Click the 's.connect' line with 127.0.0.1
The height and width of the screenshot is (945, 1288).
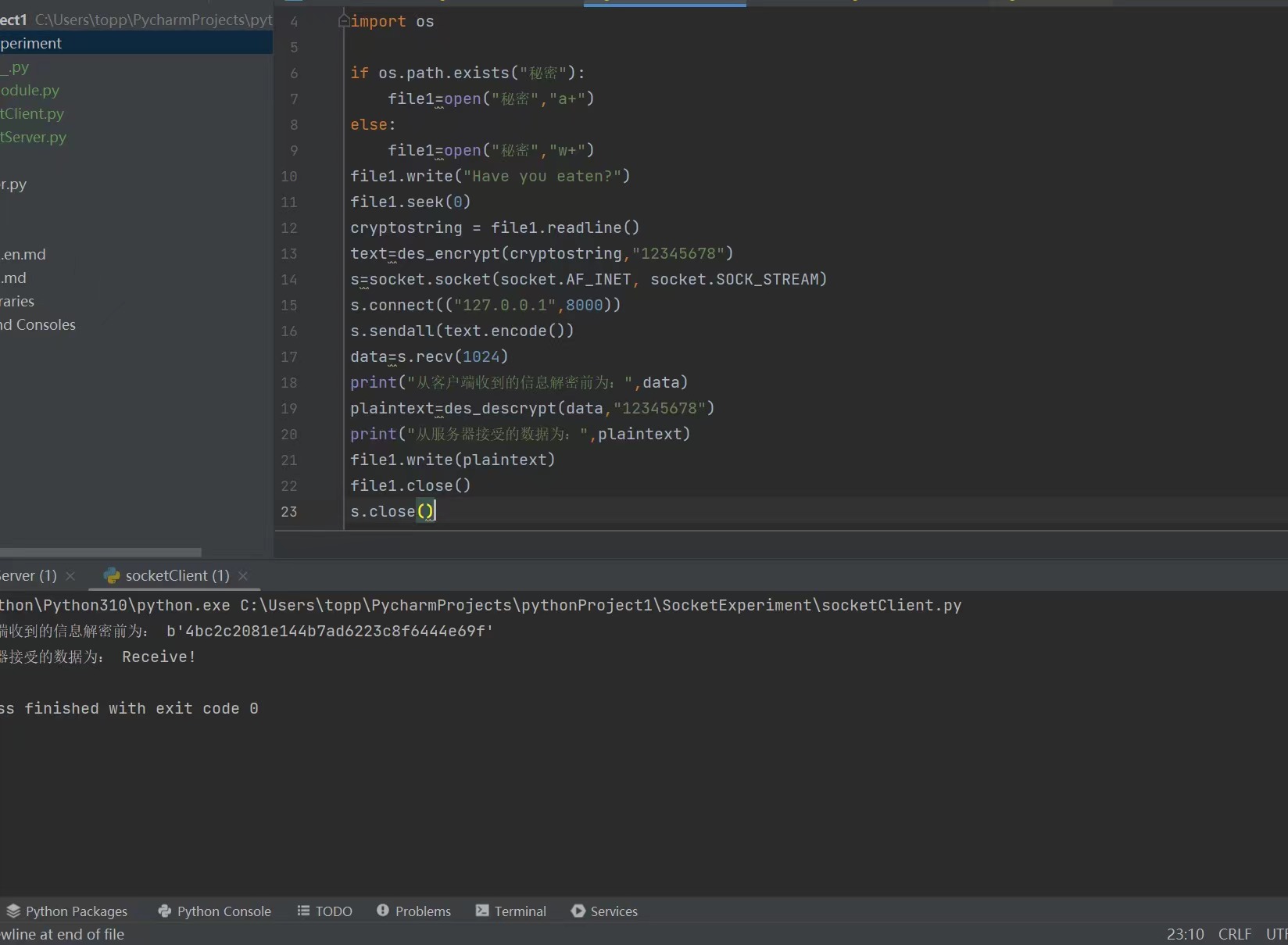485,306
